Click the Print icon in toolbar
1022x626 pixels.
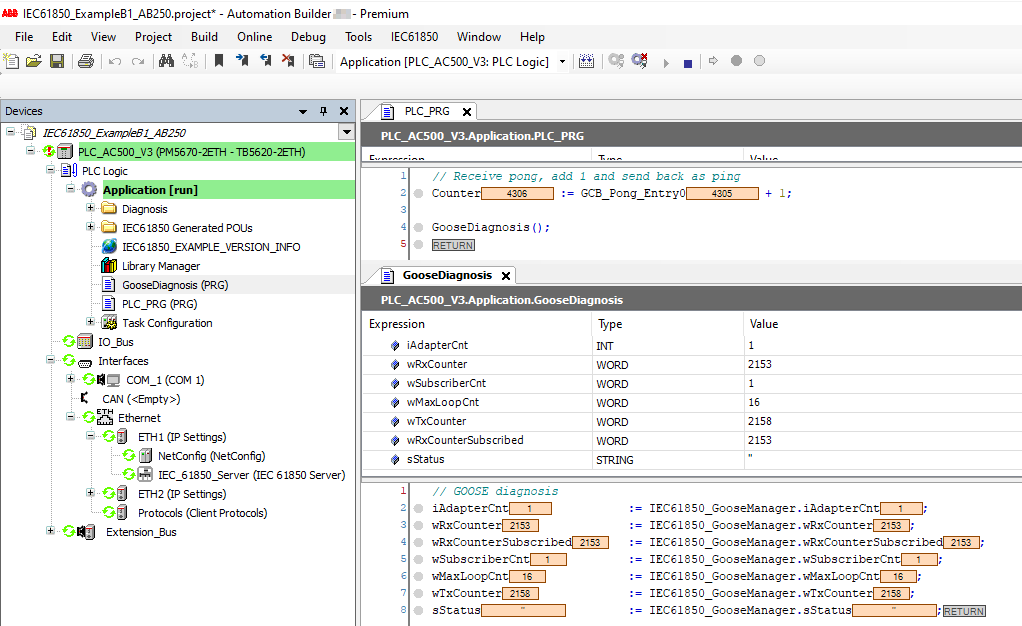(86, 62)
